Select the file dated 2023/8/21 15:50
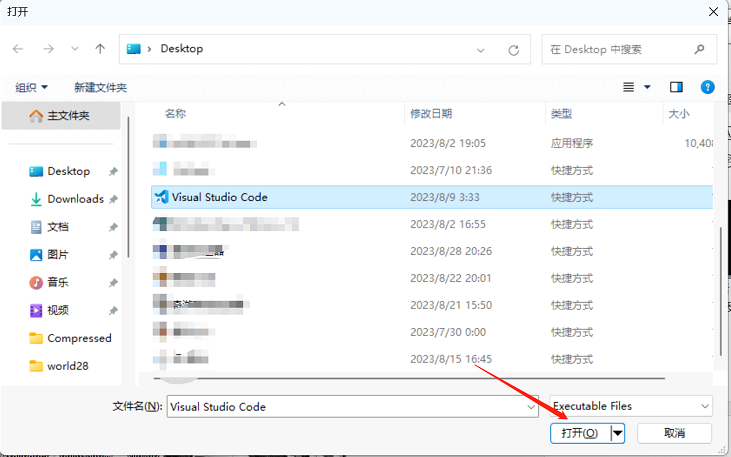 (432, 305)
